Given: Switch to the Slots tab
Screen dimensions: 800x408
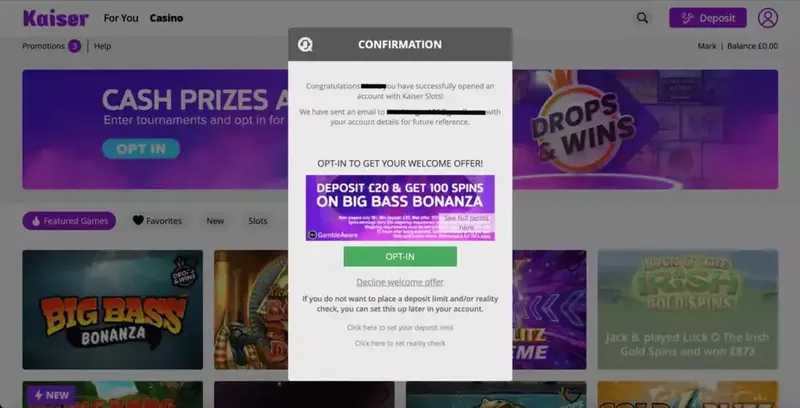Looking at the screenshot, I should [x=258, y=221].
